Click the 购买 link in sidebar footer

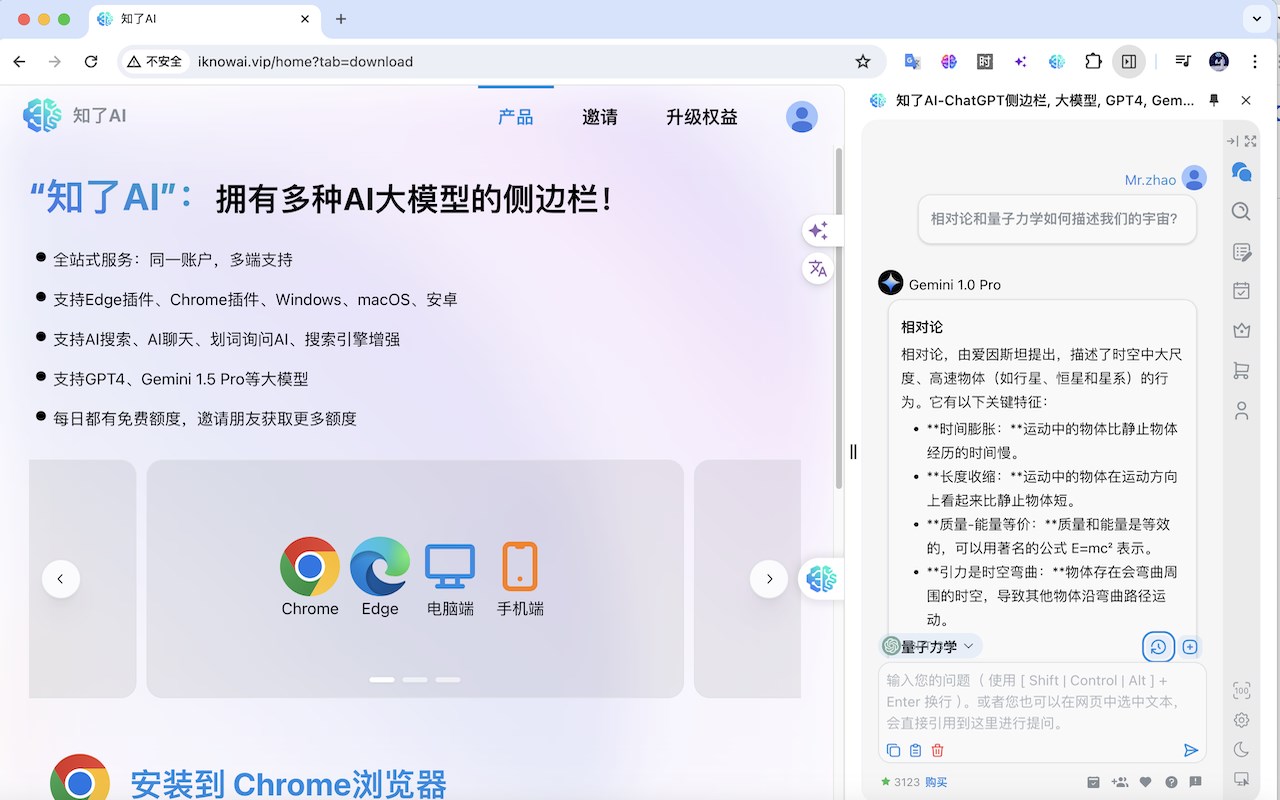(936, 782)
